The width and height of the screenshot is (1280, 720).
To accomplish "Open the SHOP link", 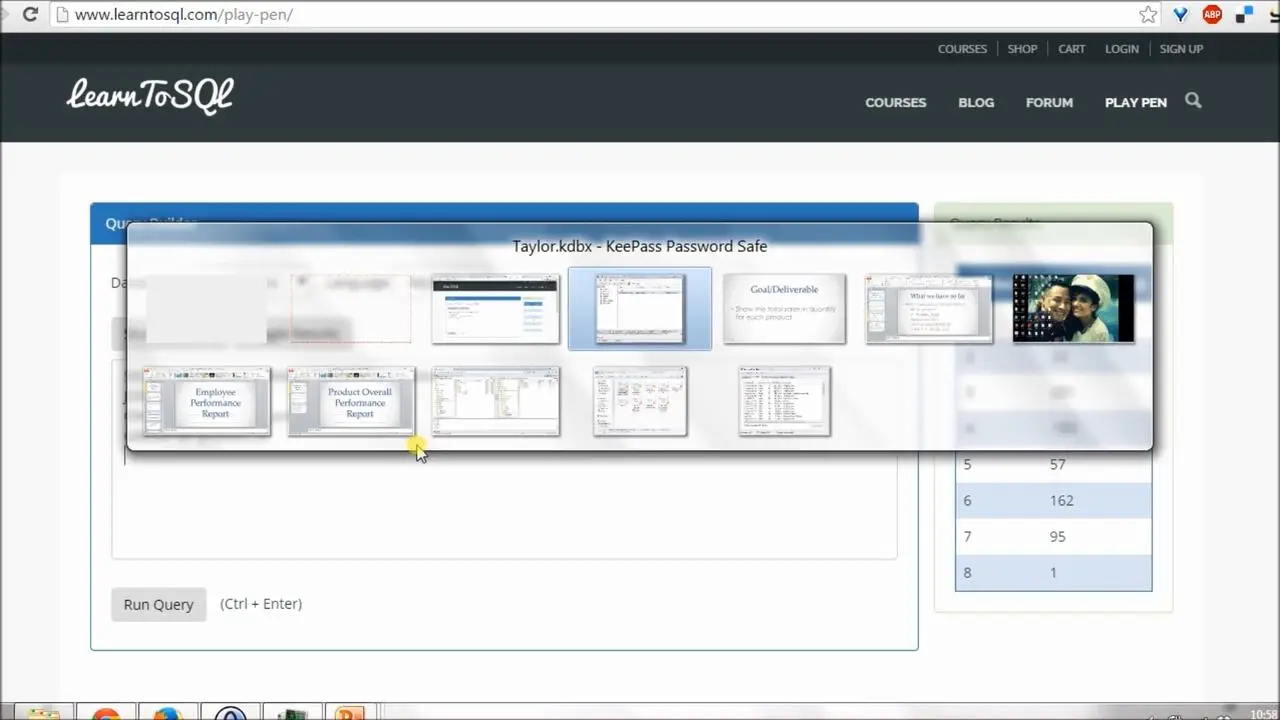I will tap(1022, 48).
